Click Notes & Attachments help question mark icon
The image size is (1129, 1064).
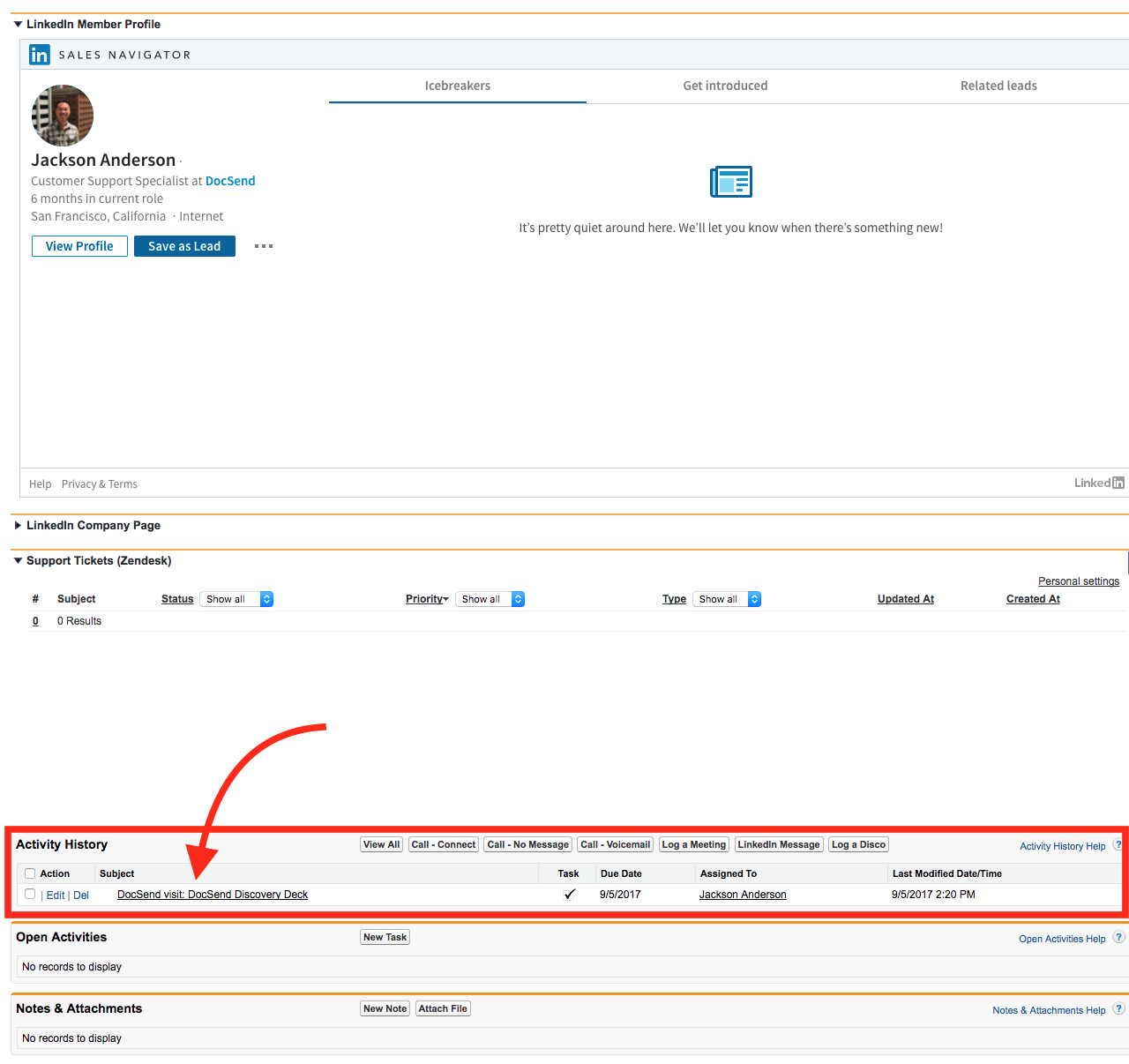(1118, 1009)
